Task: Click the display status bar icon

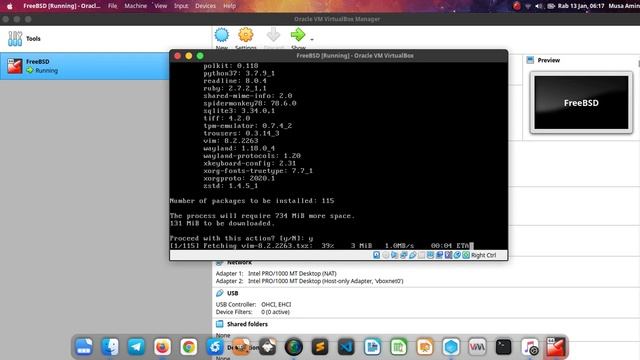Action: click(430, 255)
